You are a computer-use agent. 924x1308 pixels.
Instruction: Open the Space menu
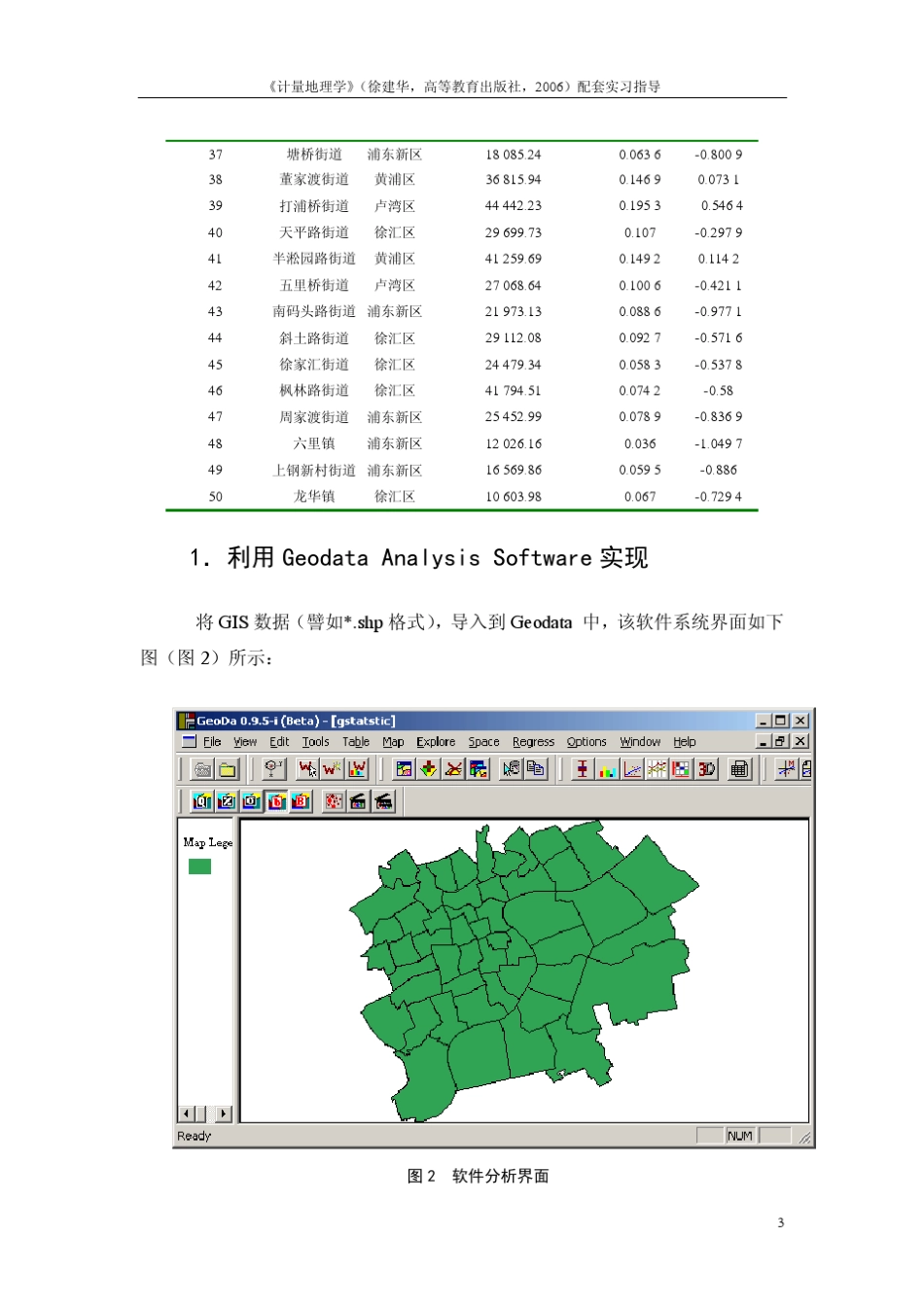tap(483, 742)
